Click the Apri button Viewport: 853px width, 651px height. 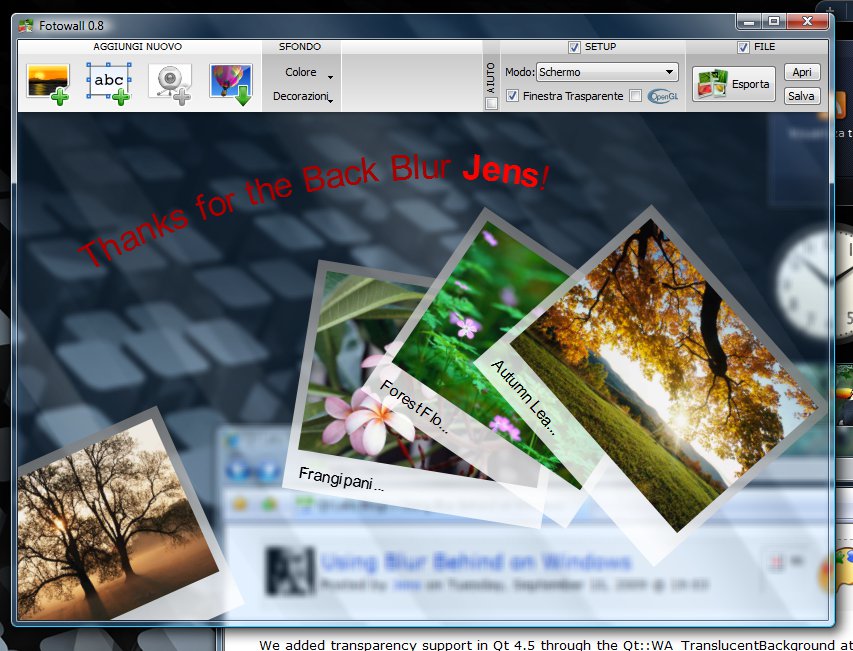[802, 72]
